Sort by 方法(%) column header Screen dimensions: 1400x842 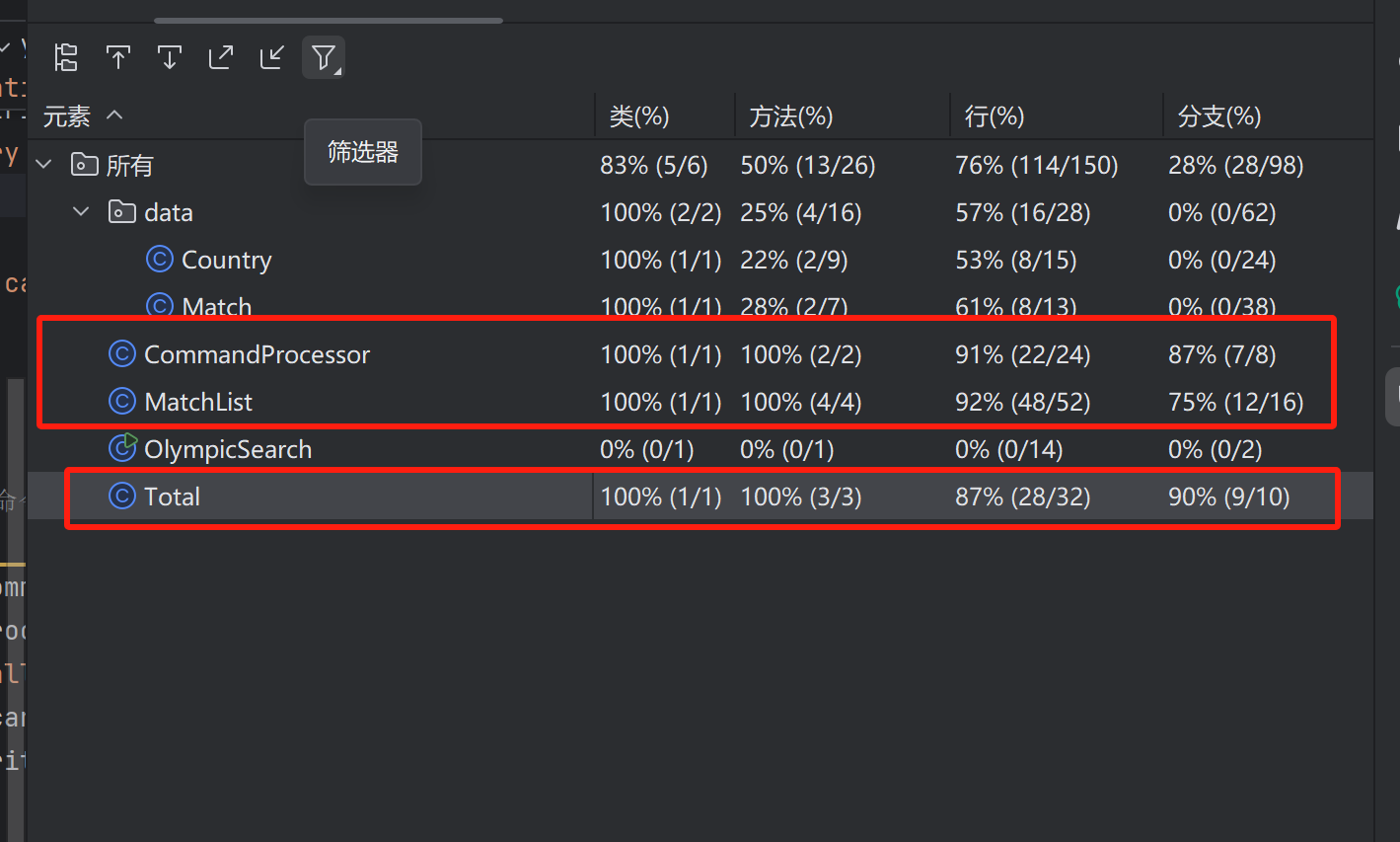(x=791, y=116)
